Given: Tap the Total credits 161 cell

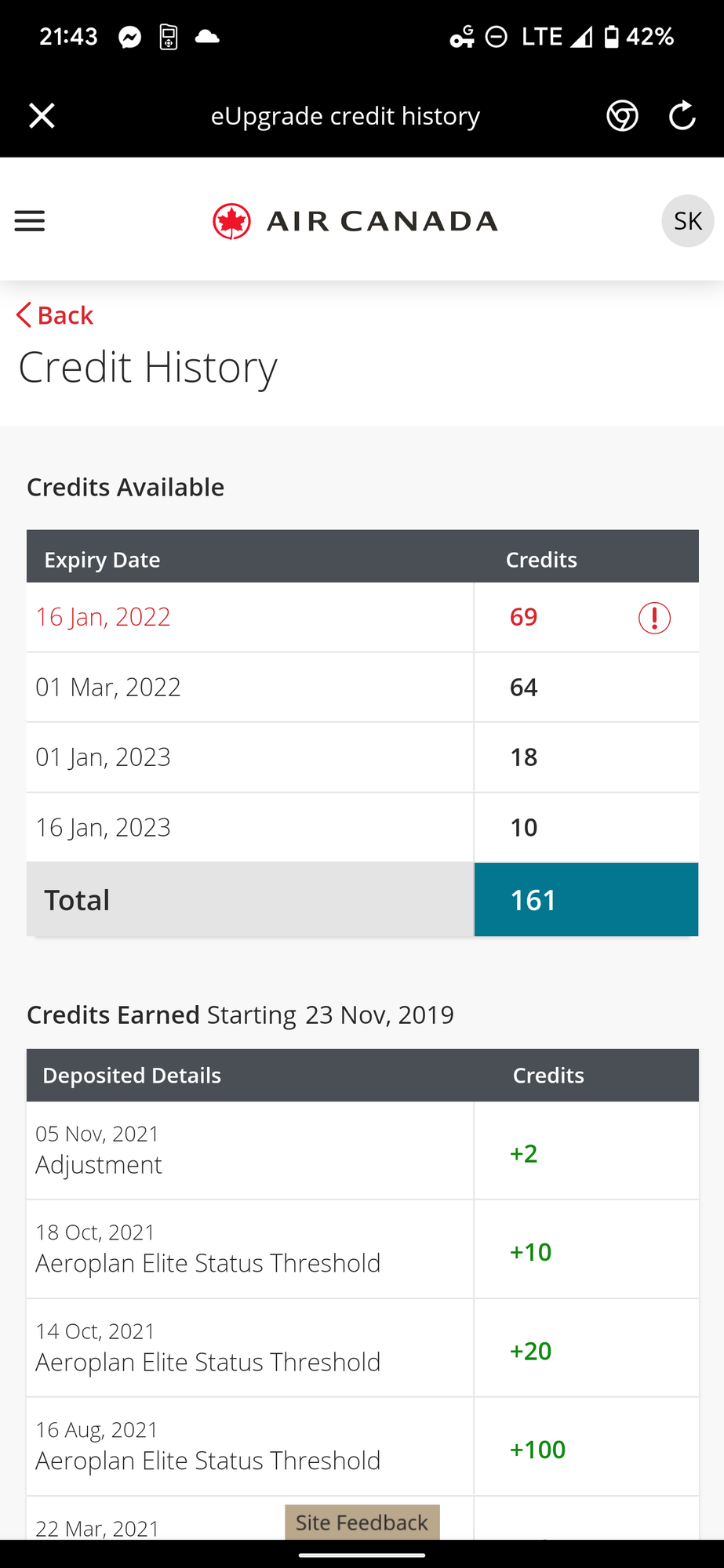Looking at the screenshot, I should (586, 900).
